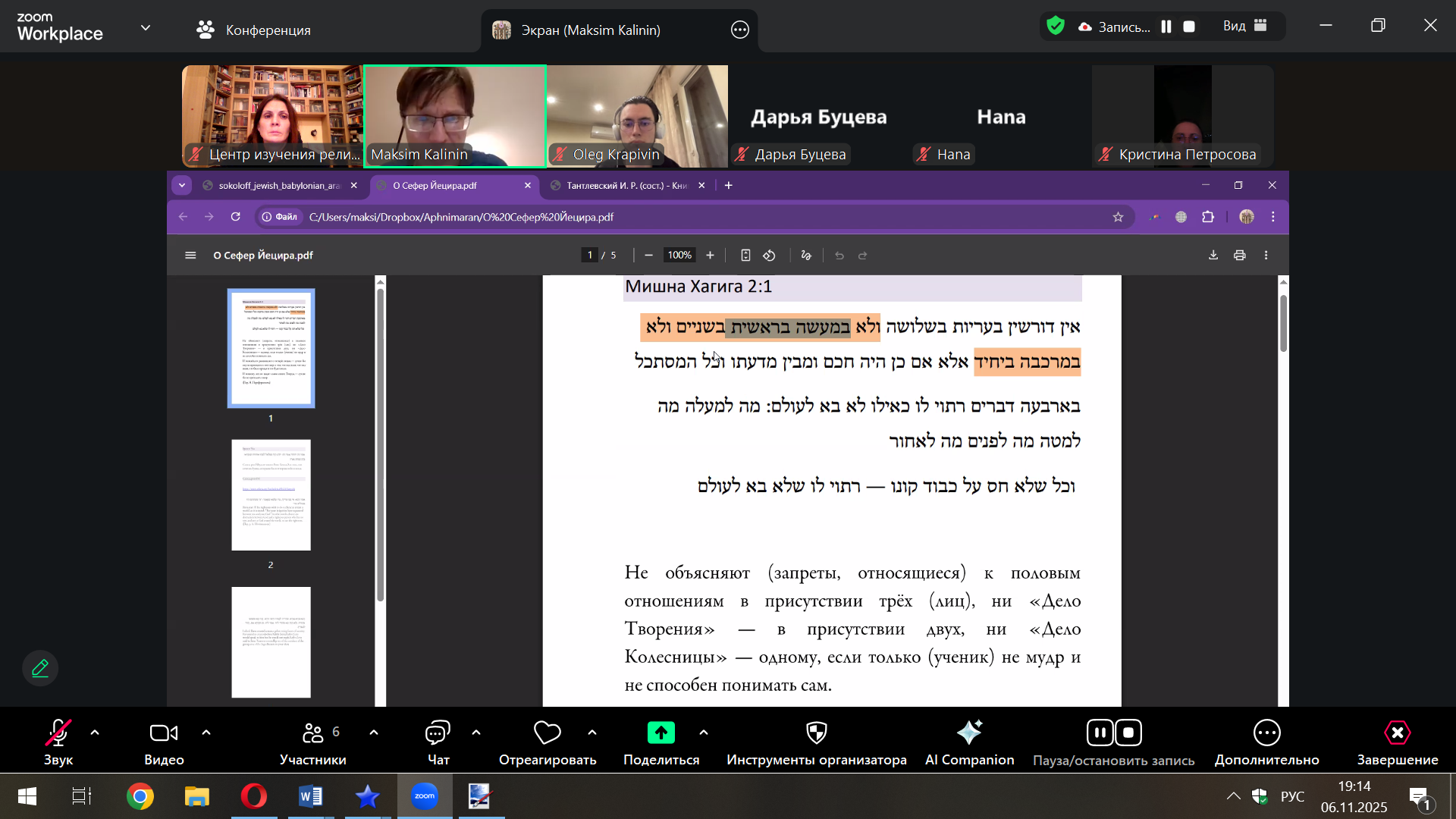Image resolution: width=1456 pixels, height=819 pixels.
Task: Open Participants list
Action: click(312, 733)
